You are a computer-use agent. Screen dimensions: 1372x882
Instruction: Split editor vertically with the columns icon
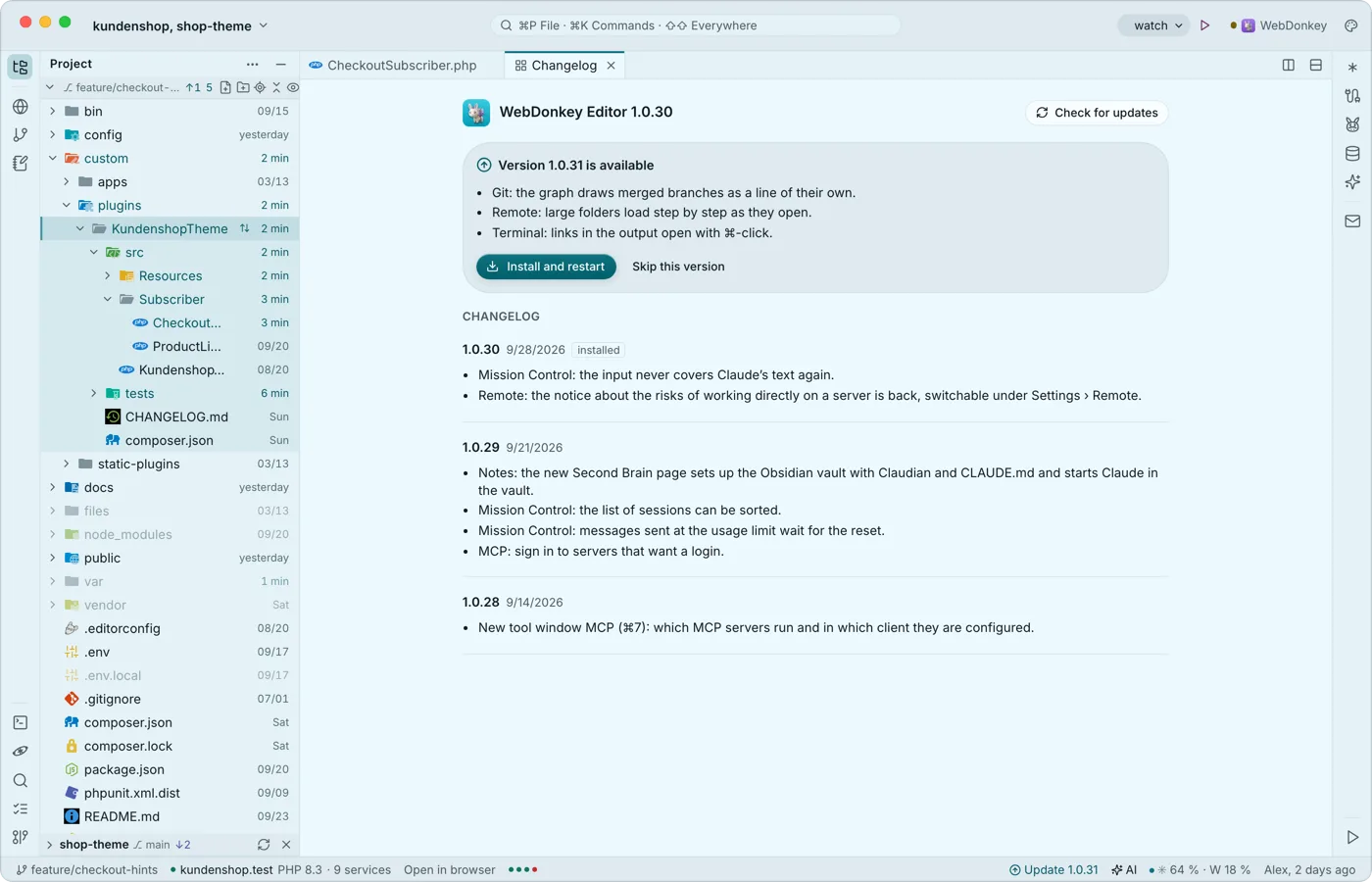[1289, 65]
